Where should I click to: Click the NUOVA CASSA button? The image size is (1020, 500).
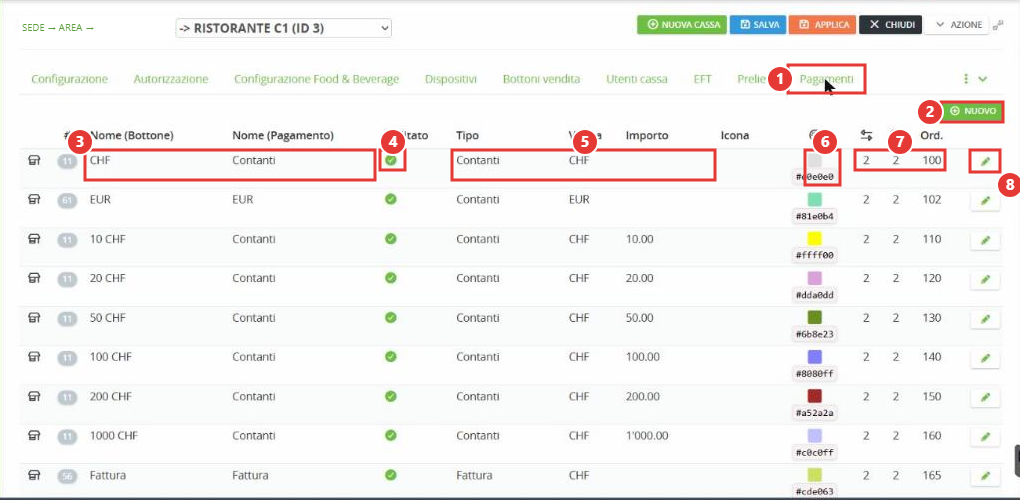[681, 25]
